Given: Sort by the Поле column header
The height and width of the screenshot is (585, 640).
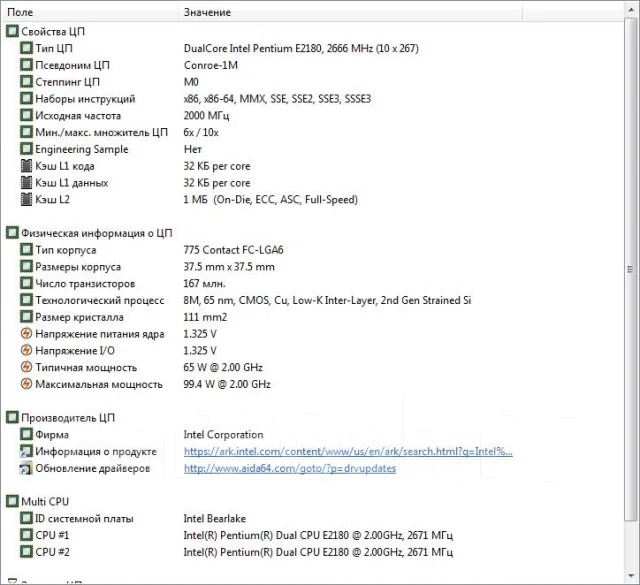Looking at the screenshot, I should click(91, 12).
